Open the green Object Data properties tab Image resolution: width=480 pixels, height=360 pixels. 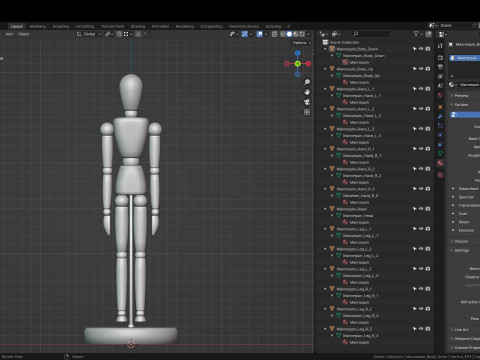(x=440, y=154)
